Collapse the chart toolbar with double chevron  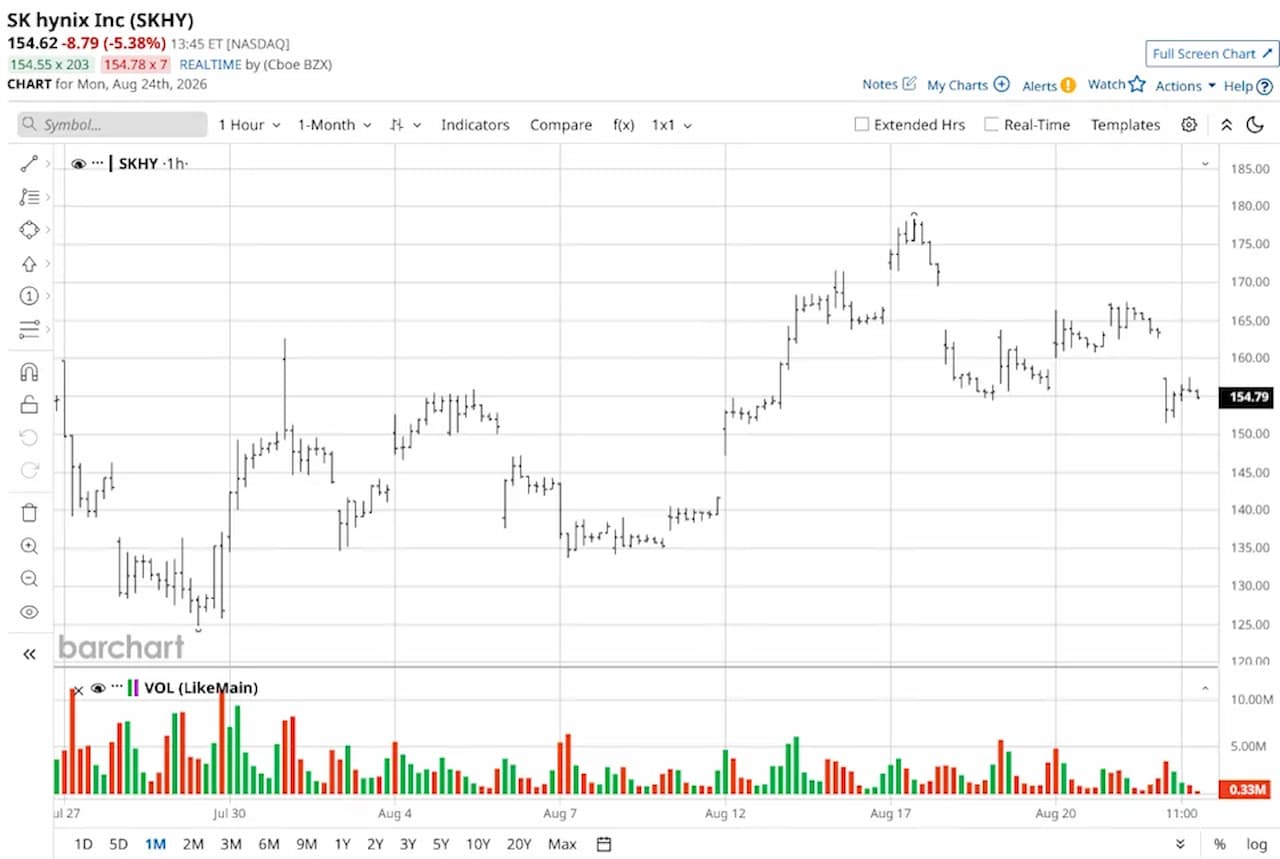click(x=1226, y=125)
